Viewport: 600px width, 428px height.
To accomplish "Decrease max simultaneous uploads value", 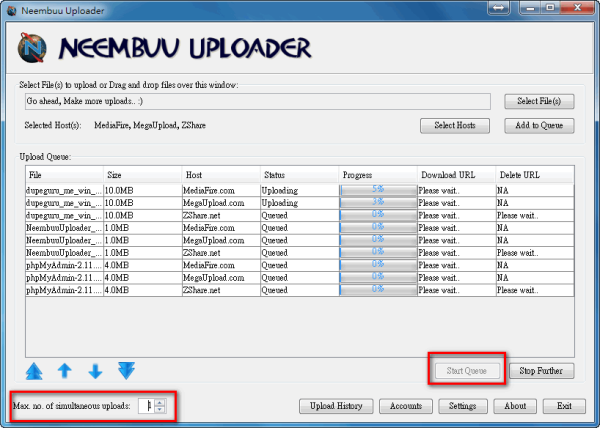I will click(x=160, y=409).
